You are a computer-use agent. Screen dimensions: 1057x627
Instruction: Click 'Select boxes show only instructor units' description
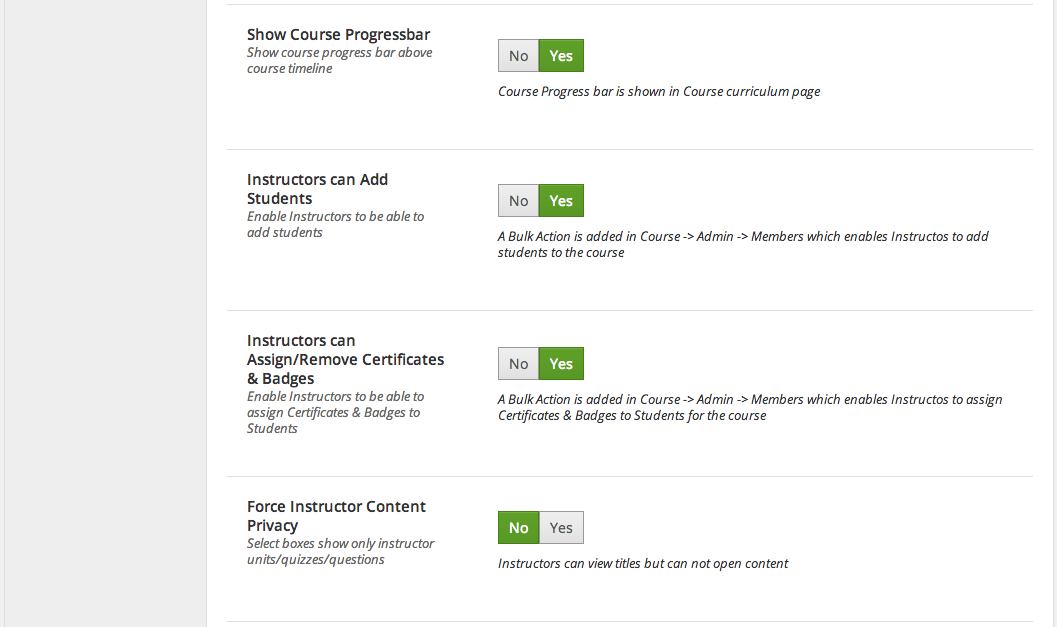pos(340,551)
